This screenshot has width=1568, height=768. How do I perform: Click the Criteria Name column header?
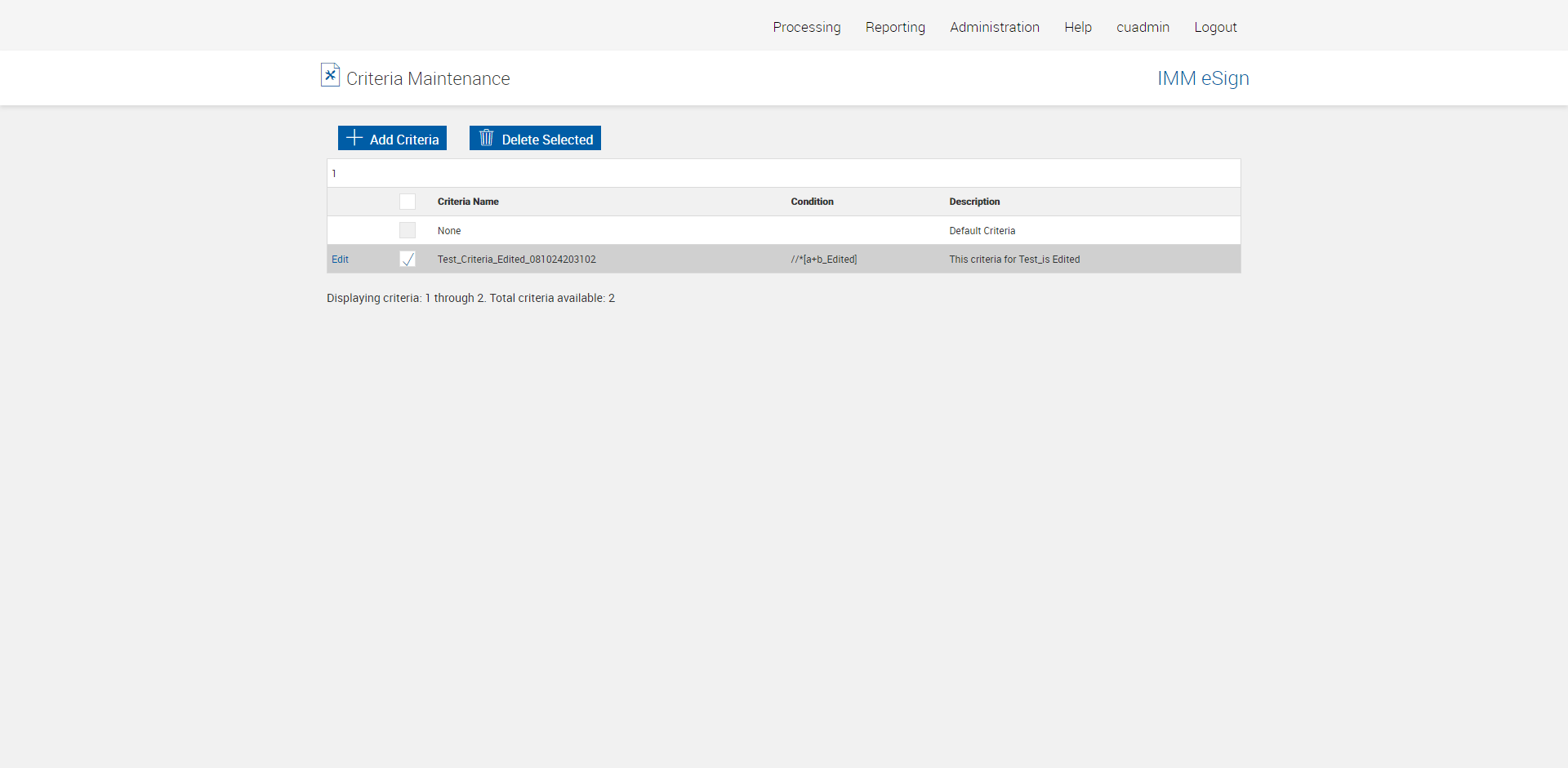pyautogui.click(x=468, y=202)
